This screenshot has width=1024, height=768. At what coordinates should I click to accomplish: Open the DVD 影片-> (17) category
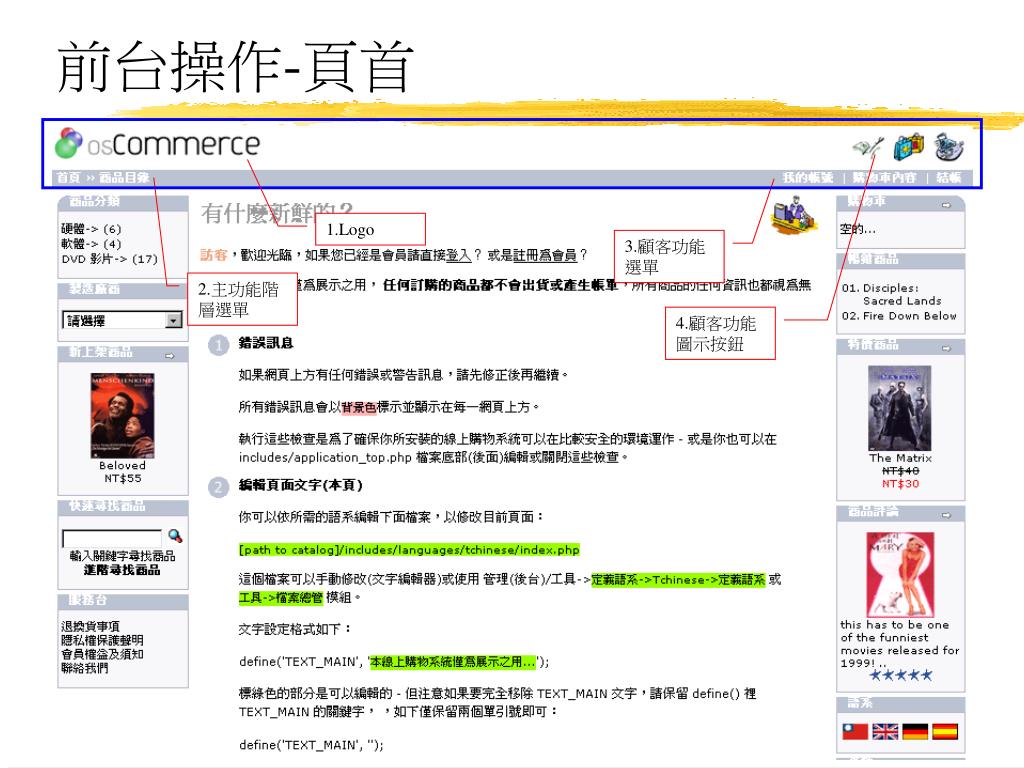point(110,259)
